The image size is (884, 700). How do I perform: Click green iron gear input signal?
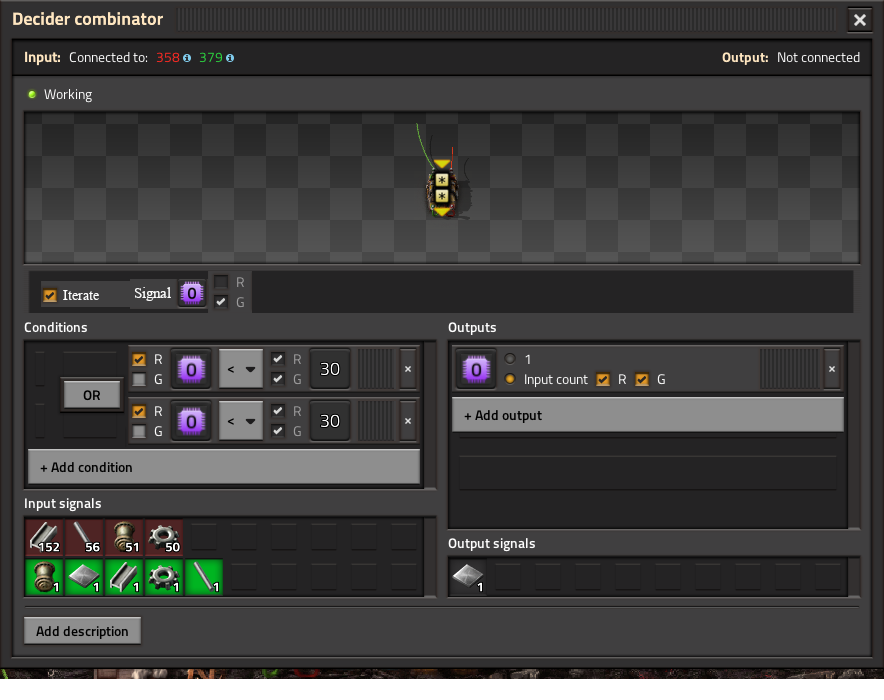click(x=164, y=577)
